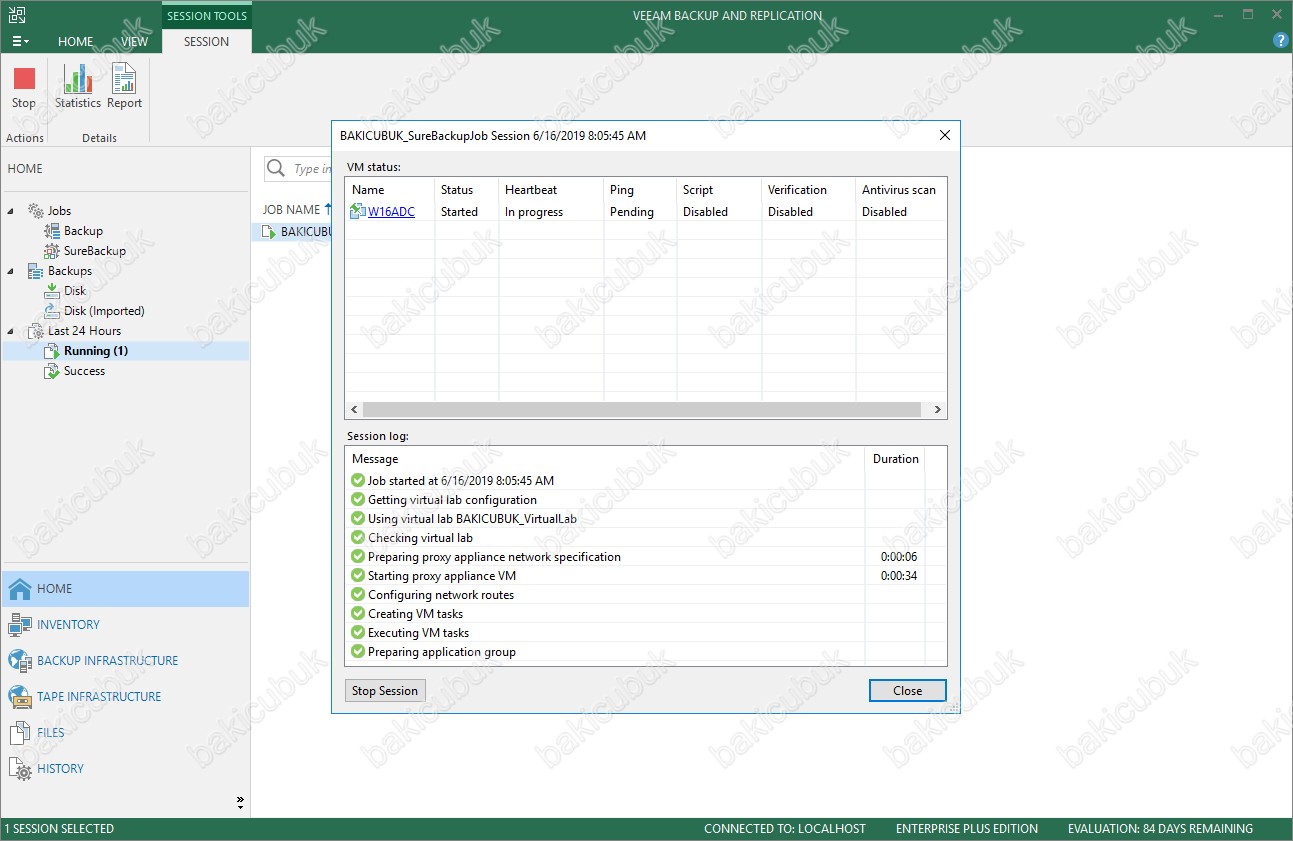Open the main application menu dropdown
The width and height of the screenshot is (1293, 841).
[x=20, y=42]
